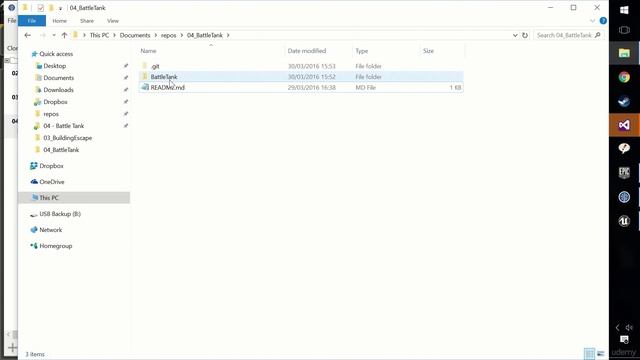The height and width of the screenshot is (360, 640).
Task: Click the chevron after This PC in path
Action: [x=114, y=35]
